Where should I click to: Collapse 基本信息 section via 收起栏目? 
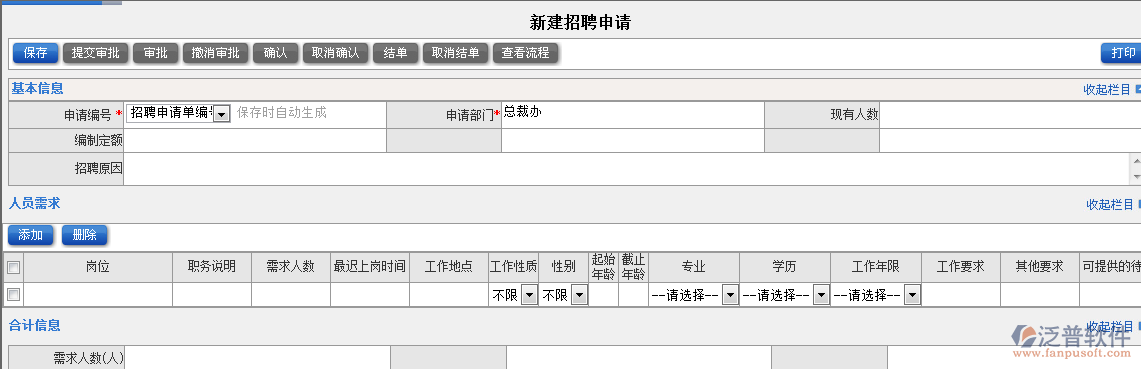[1107, 90]
